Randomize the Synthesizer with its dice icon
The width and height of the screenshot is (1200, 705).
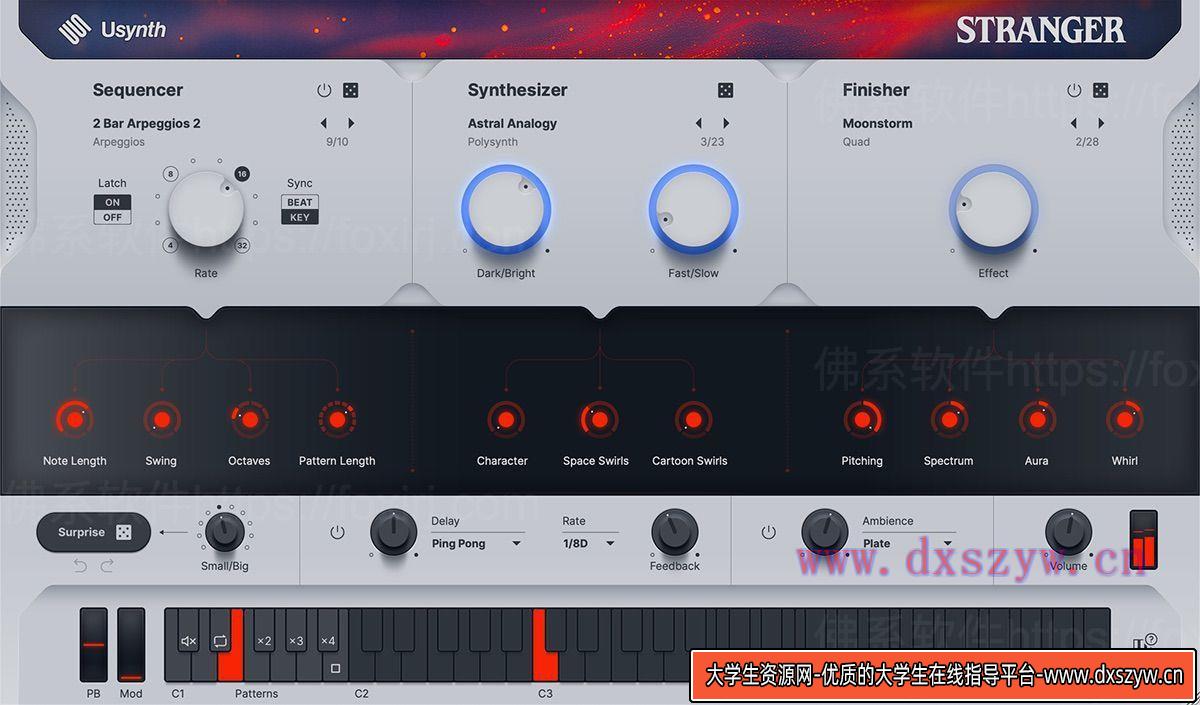(726, 90)
